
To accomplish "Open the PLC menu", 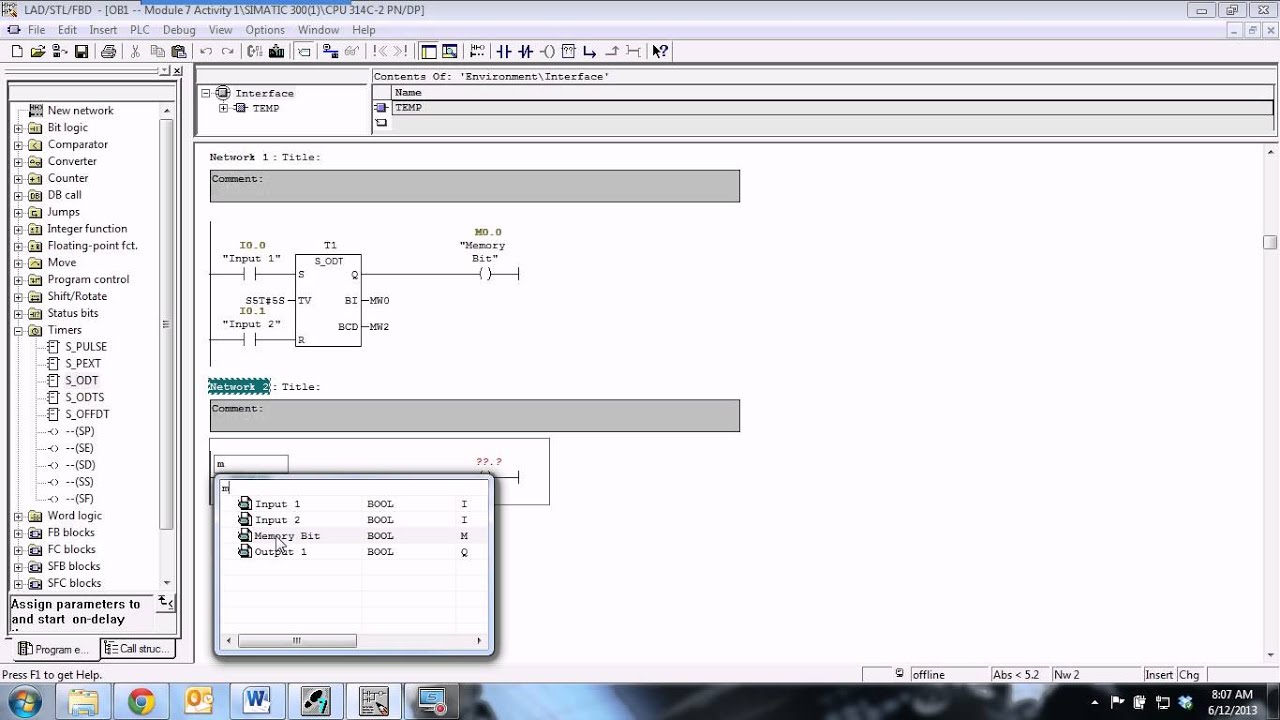I will point(139,30).
